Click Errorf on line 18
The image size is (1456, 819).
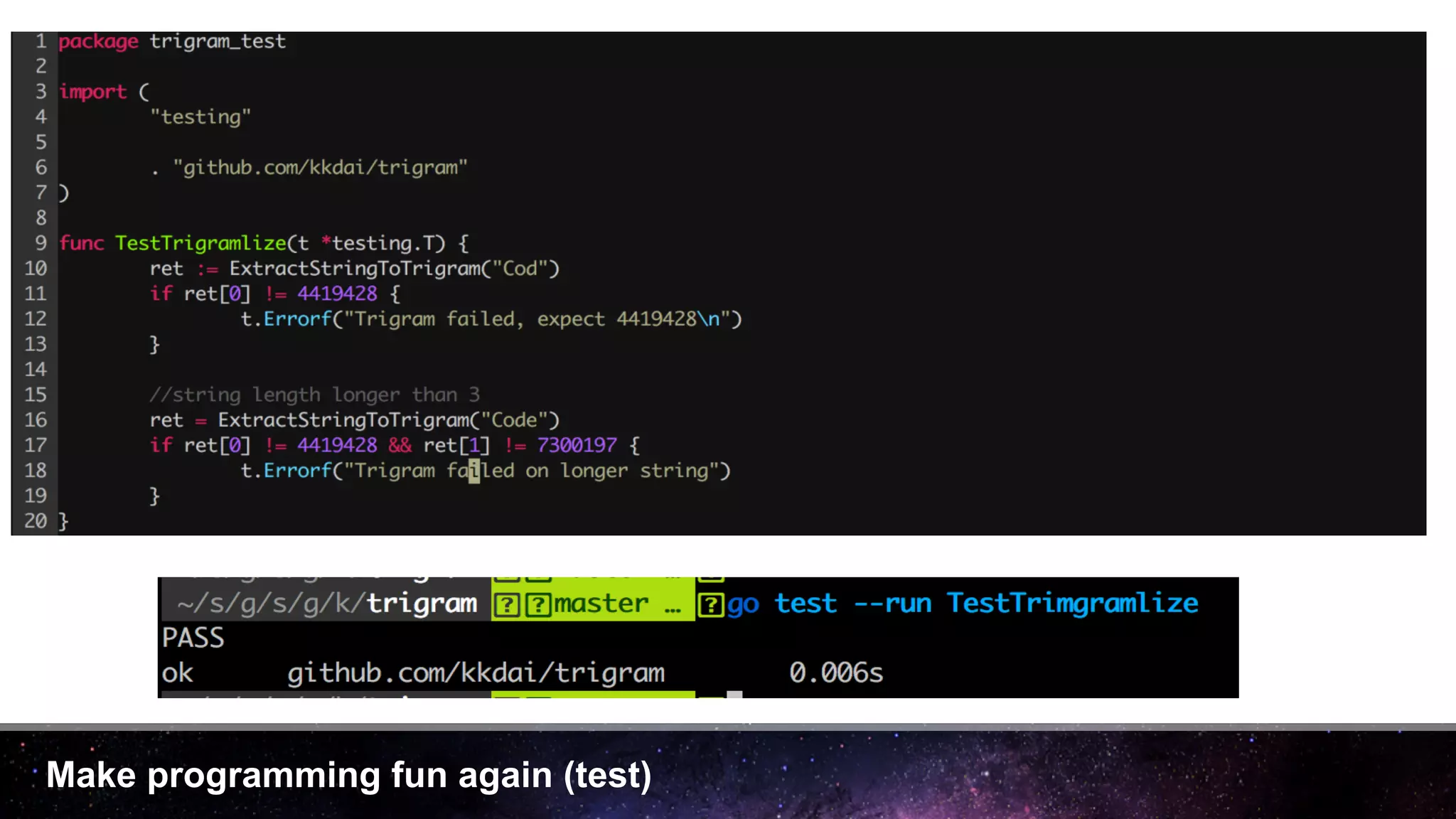click(297, 471)
